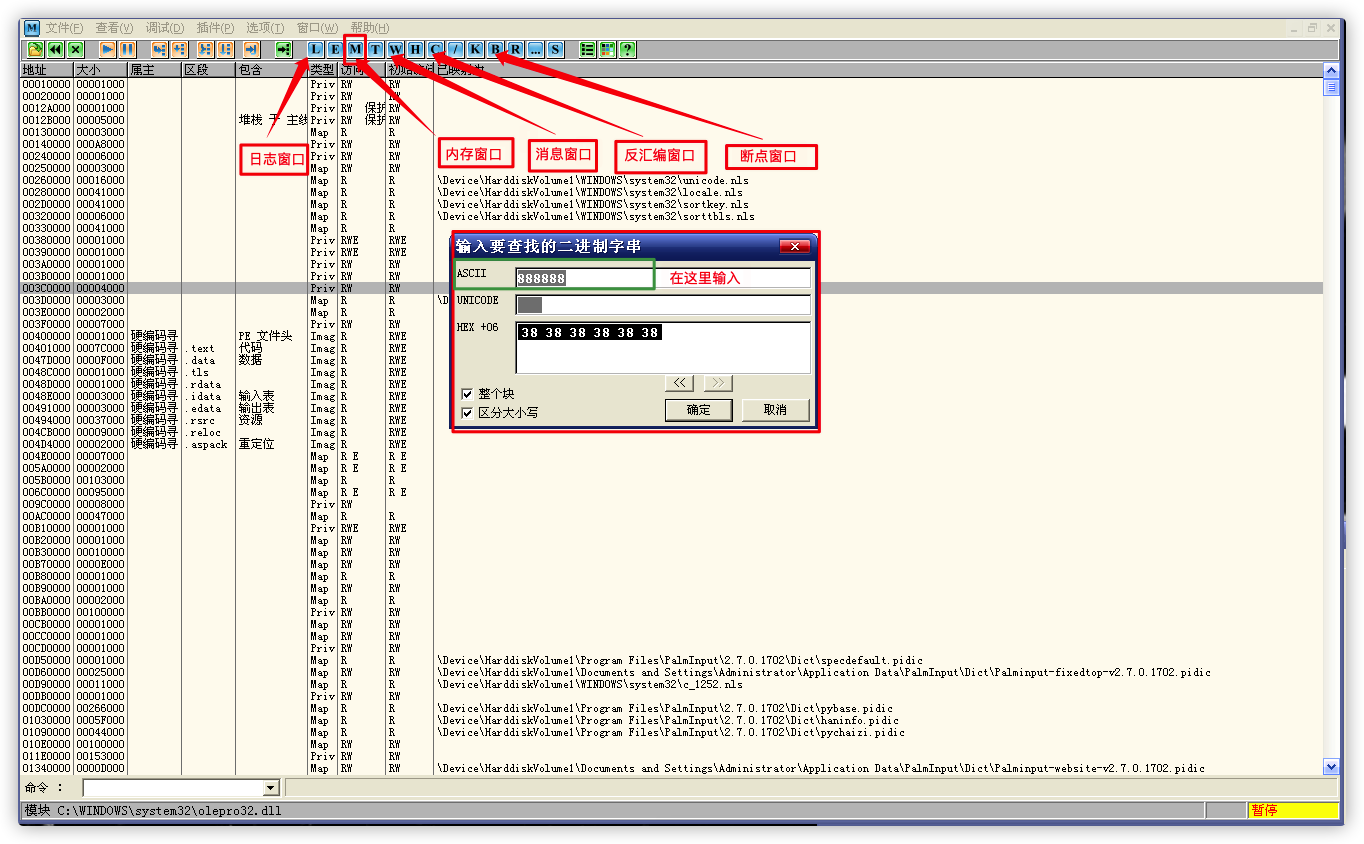Open the Threads (T) window
Image resolution: width=1364 pixels, height=844 pixels.
(x=375, y=49)
